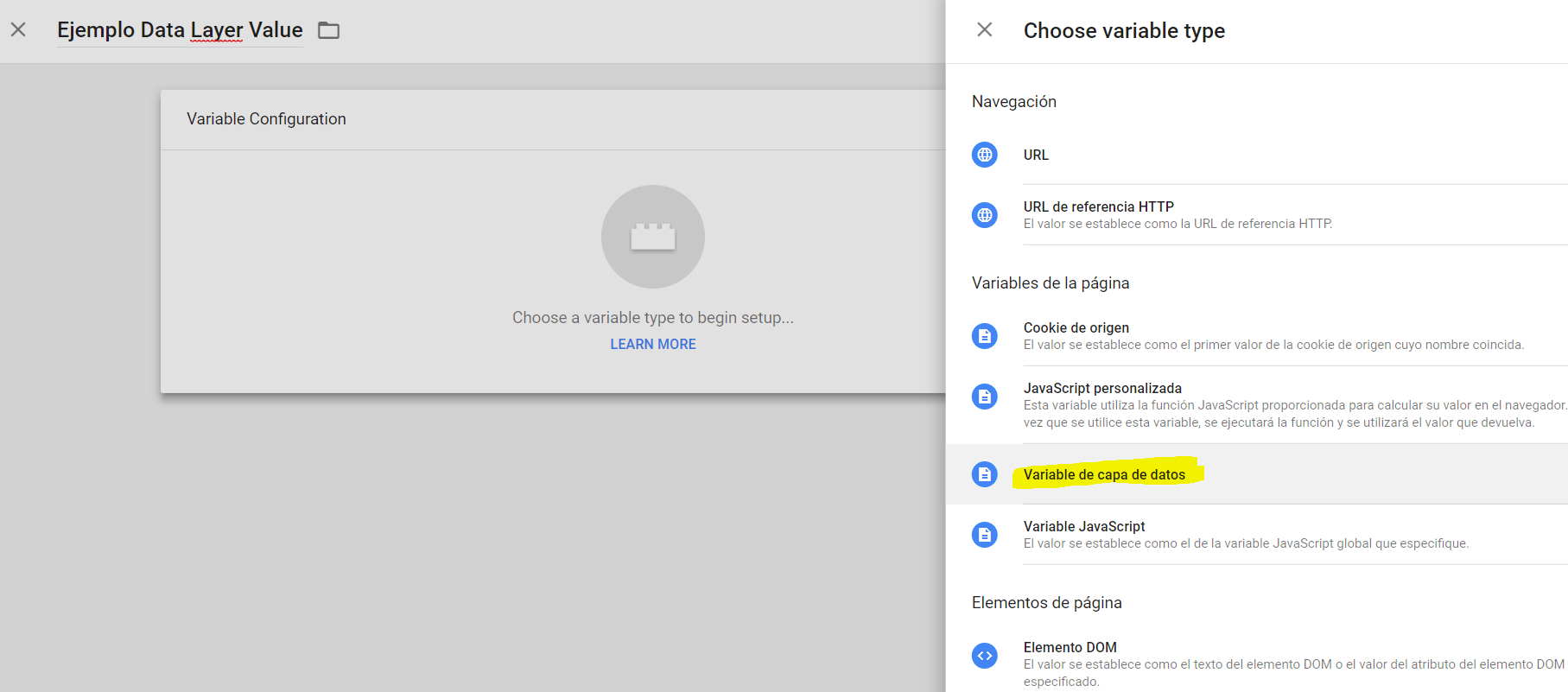Image resolution: width=1568 pixels, height=692 pixels.
Task: Open the LEARN MORE link
Action: coord(653,344)
